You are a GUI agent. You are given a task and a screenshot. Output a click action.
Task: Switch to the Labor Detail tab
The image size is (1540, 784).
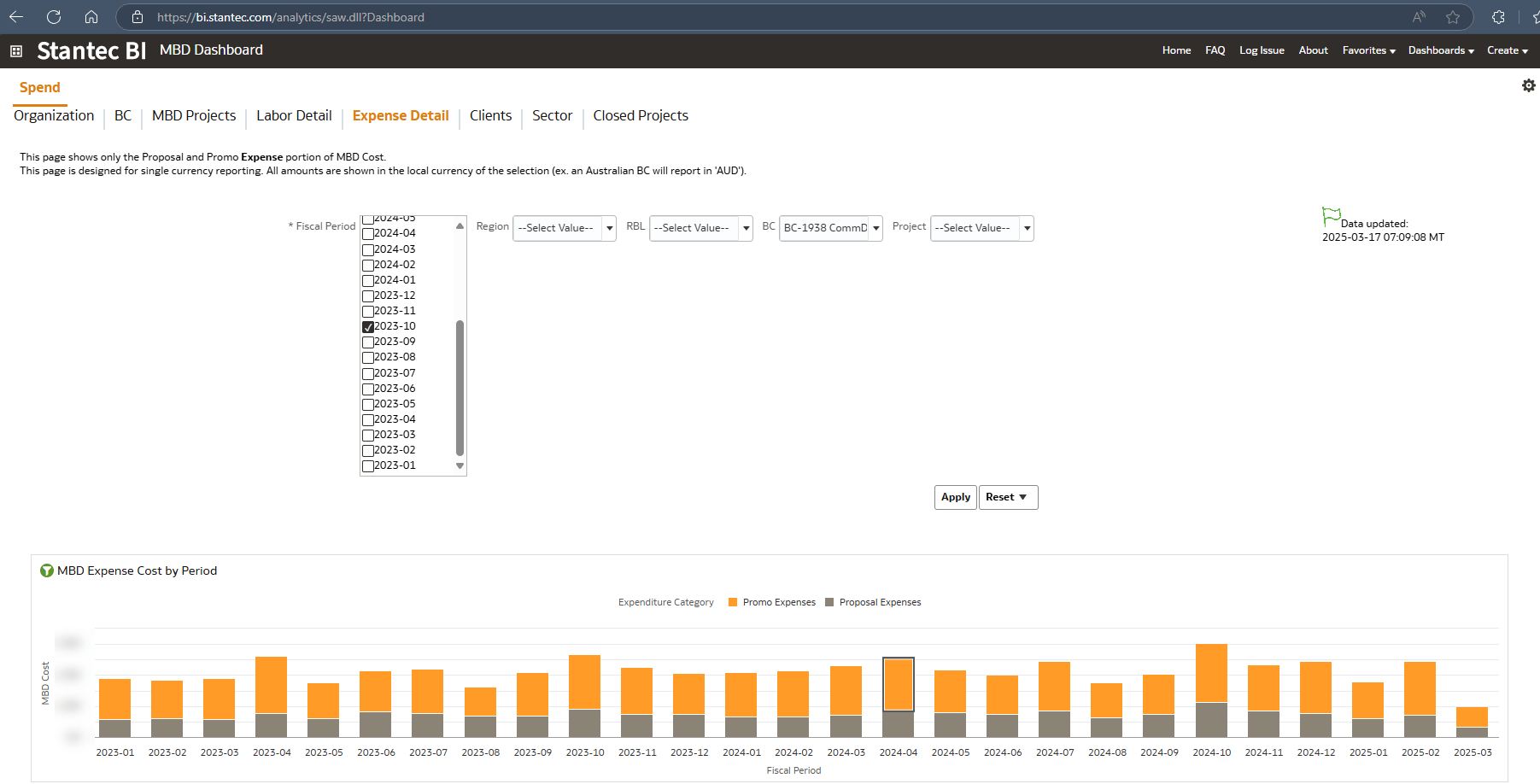tap(294, 115)
